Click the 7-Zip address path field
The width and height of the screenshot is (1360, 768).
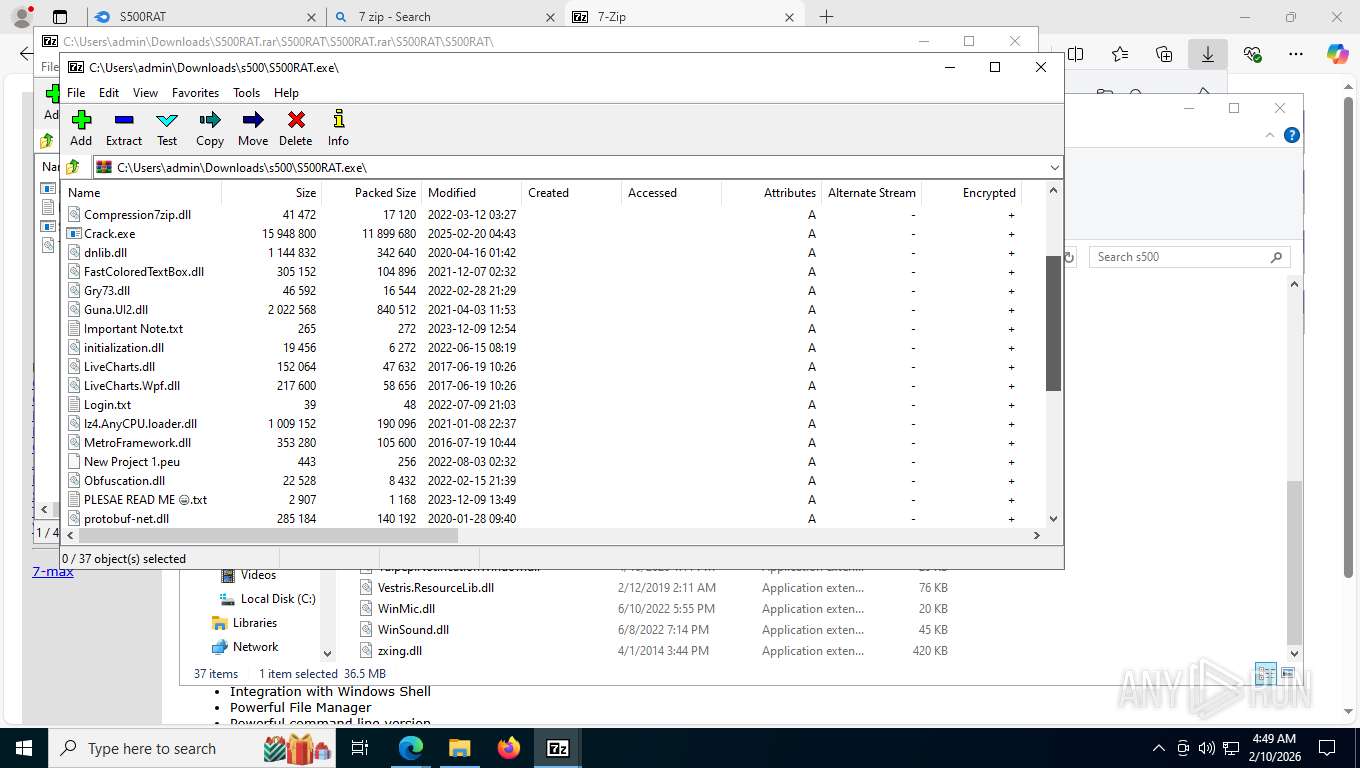point(577,167)
